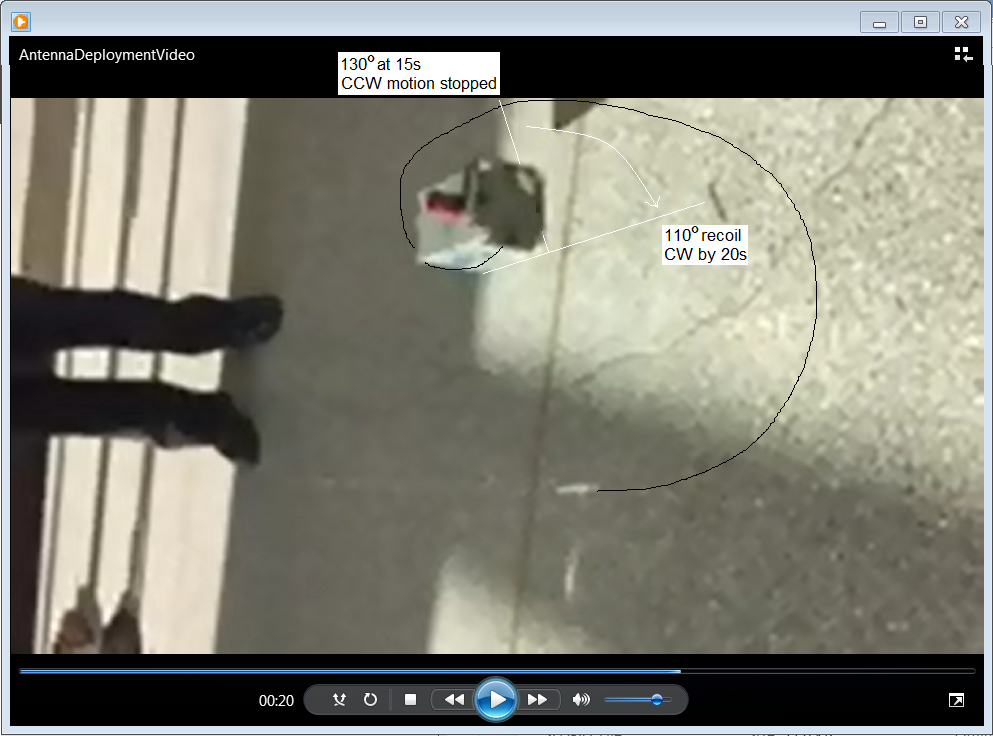Click the '130° at 15s' annotation label

pos(418,73)
